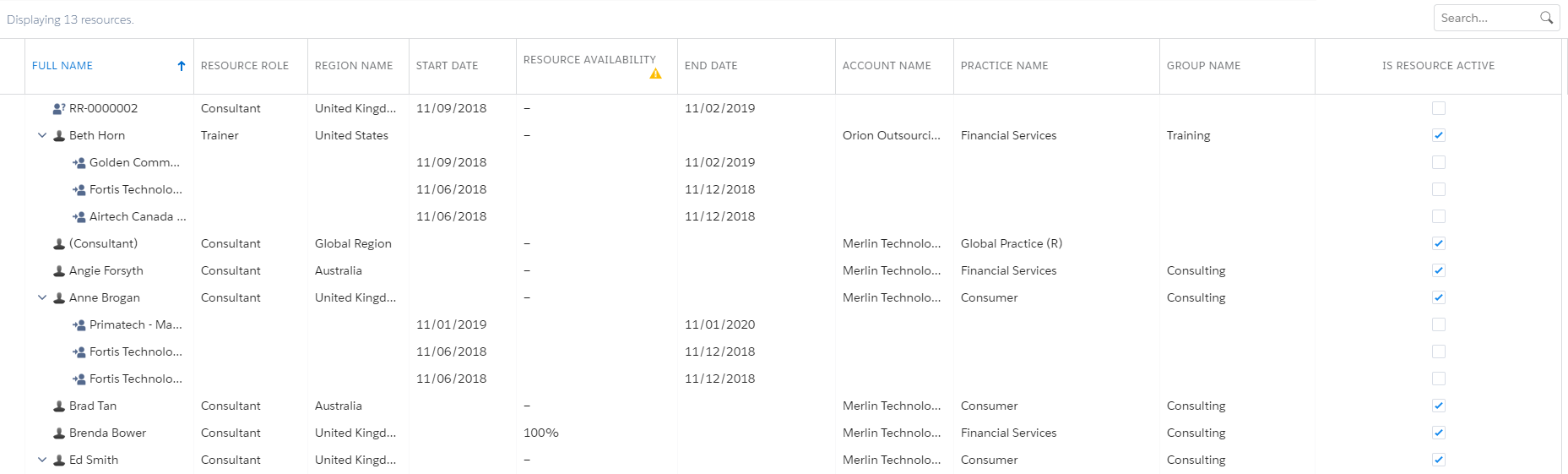Toggle the active checkbox for RR-0000002
This screenshot has height=474, width=1568.
(1438, 108)
